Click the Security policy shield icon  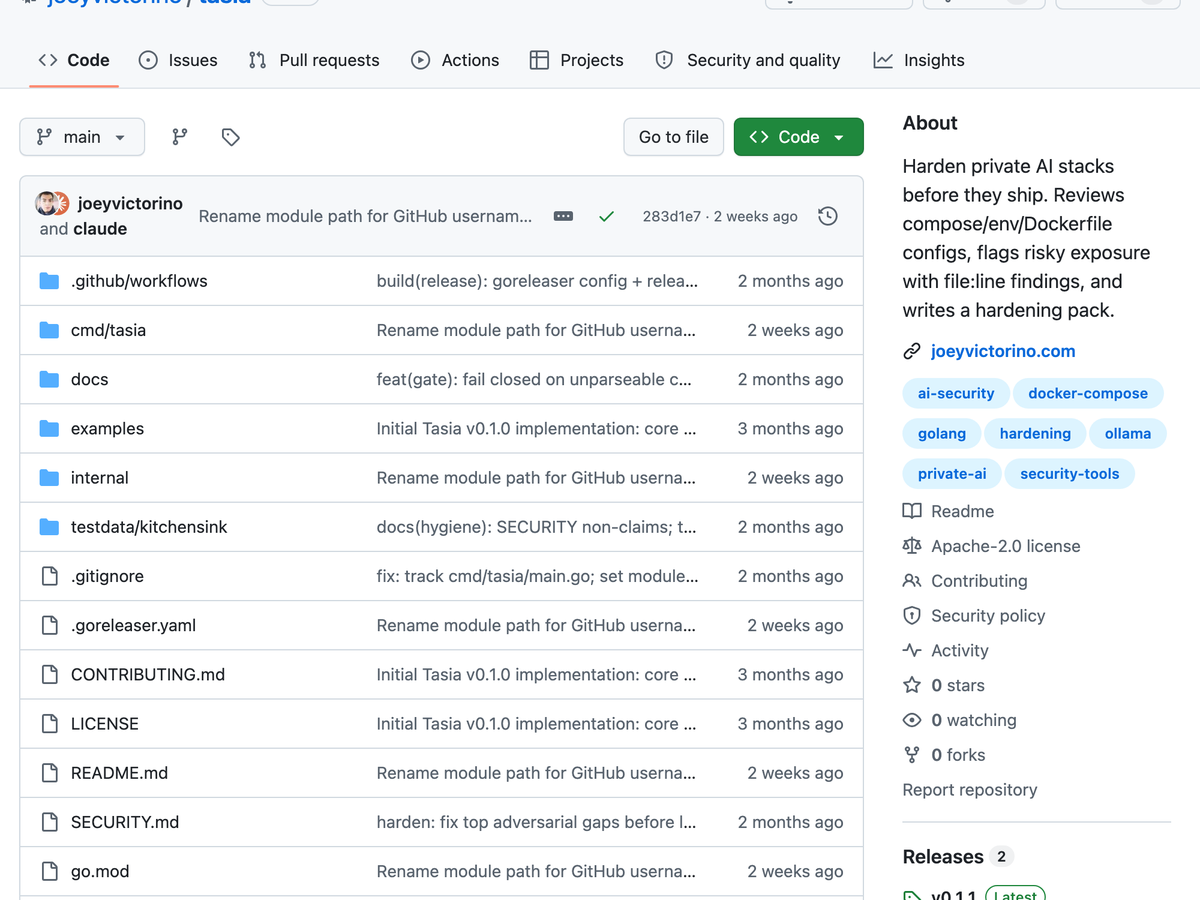(x=912, y=615)
